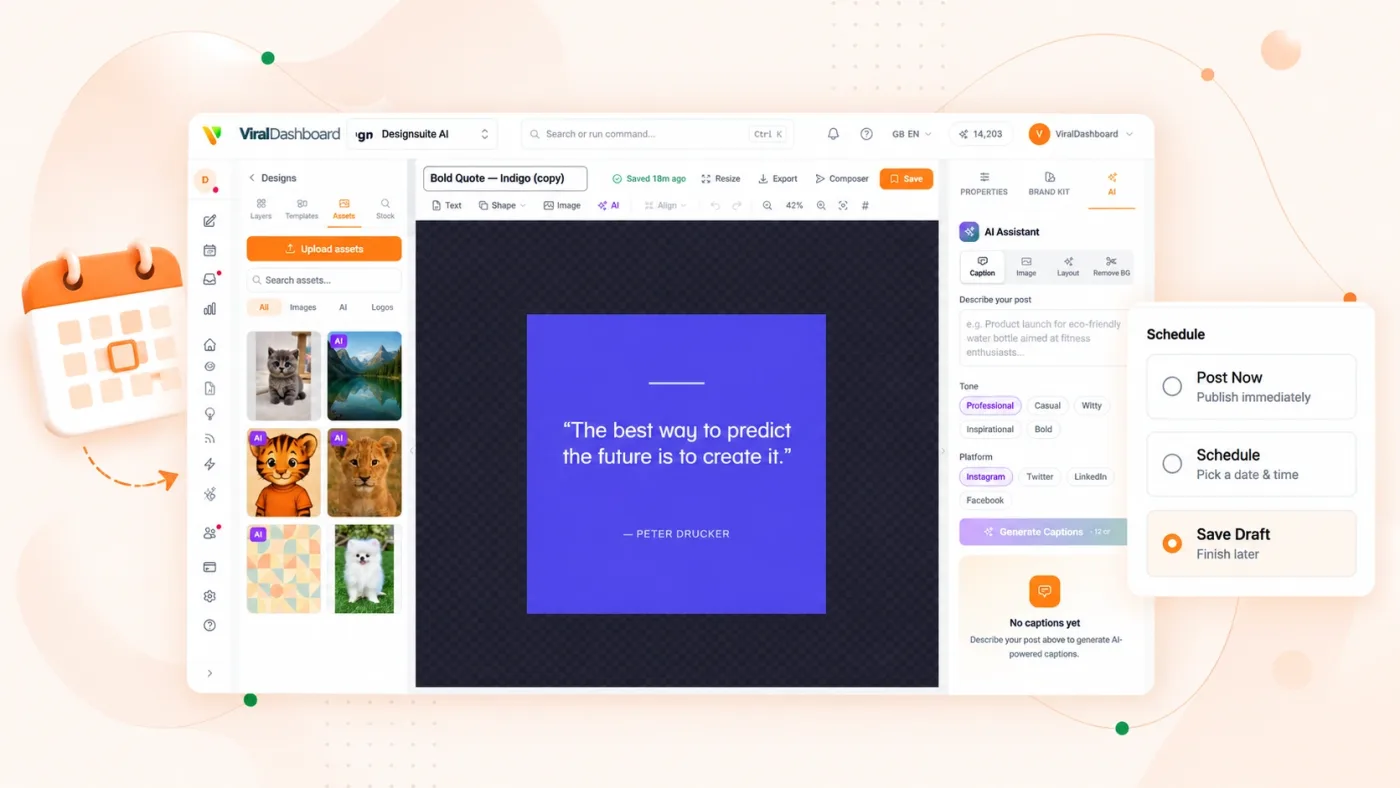Open the AI sparkle tool in editor toolbar
The height and width of the screenshot is (788, 1400).
[x=609, y=206]
